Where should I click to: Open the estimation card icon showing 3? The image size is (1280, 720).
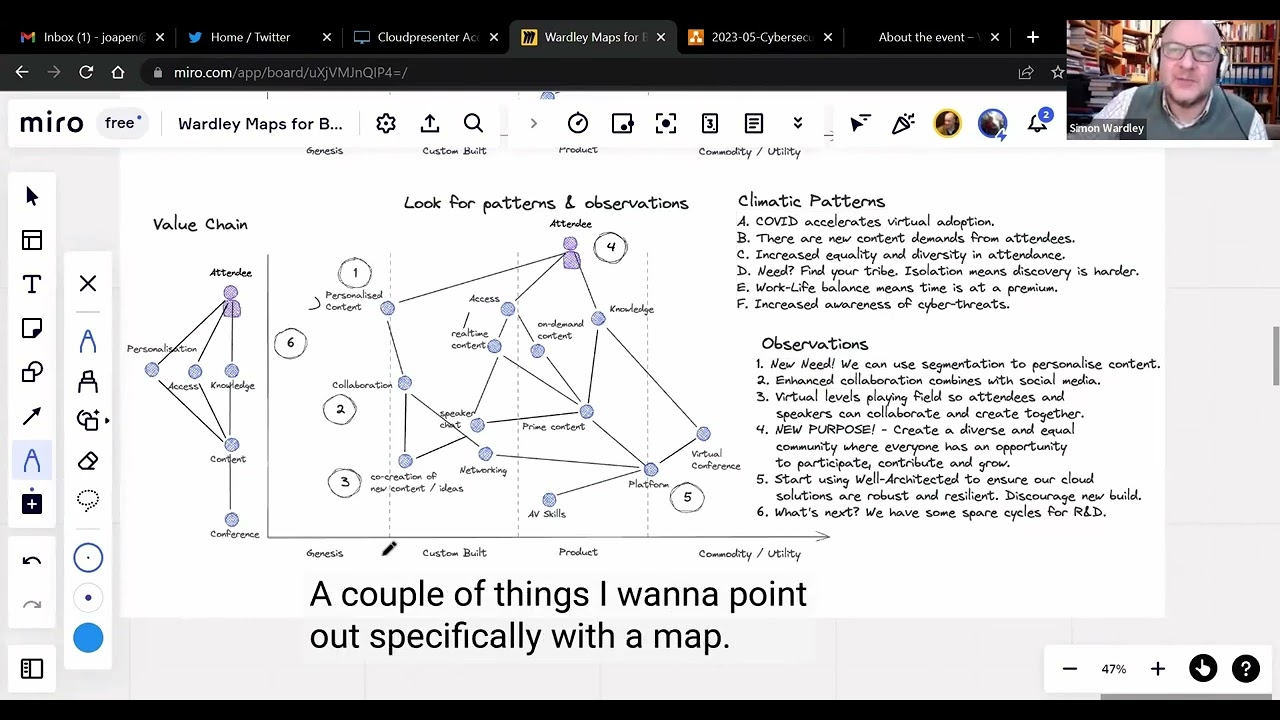[710, 123]
